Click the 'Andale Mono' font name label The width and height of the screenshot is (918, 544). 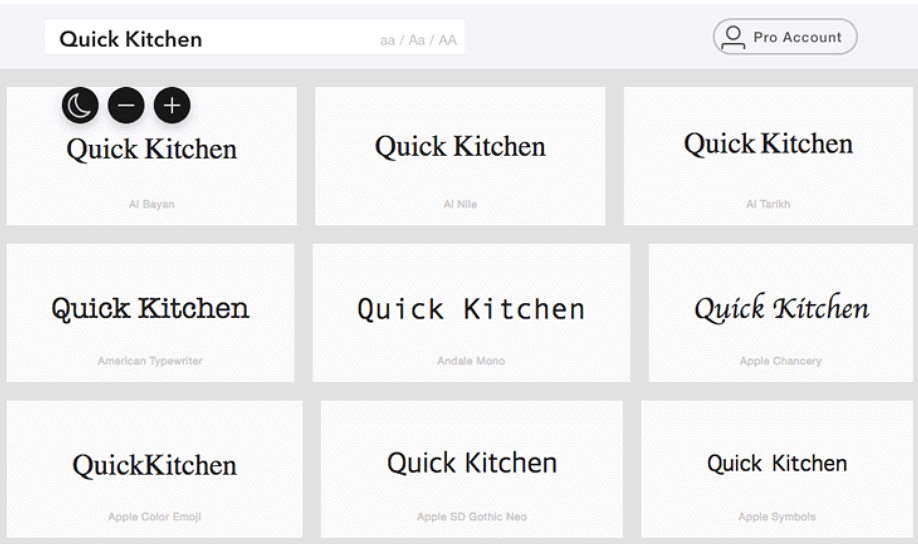pyautogui.click(x=471, y=361)
